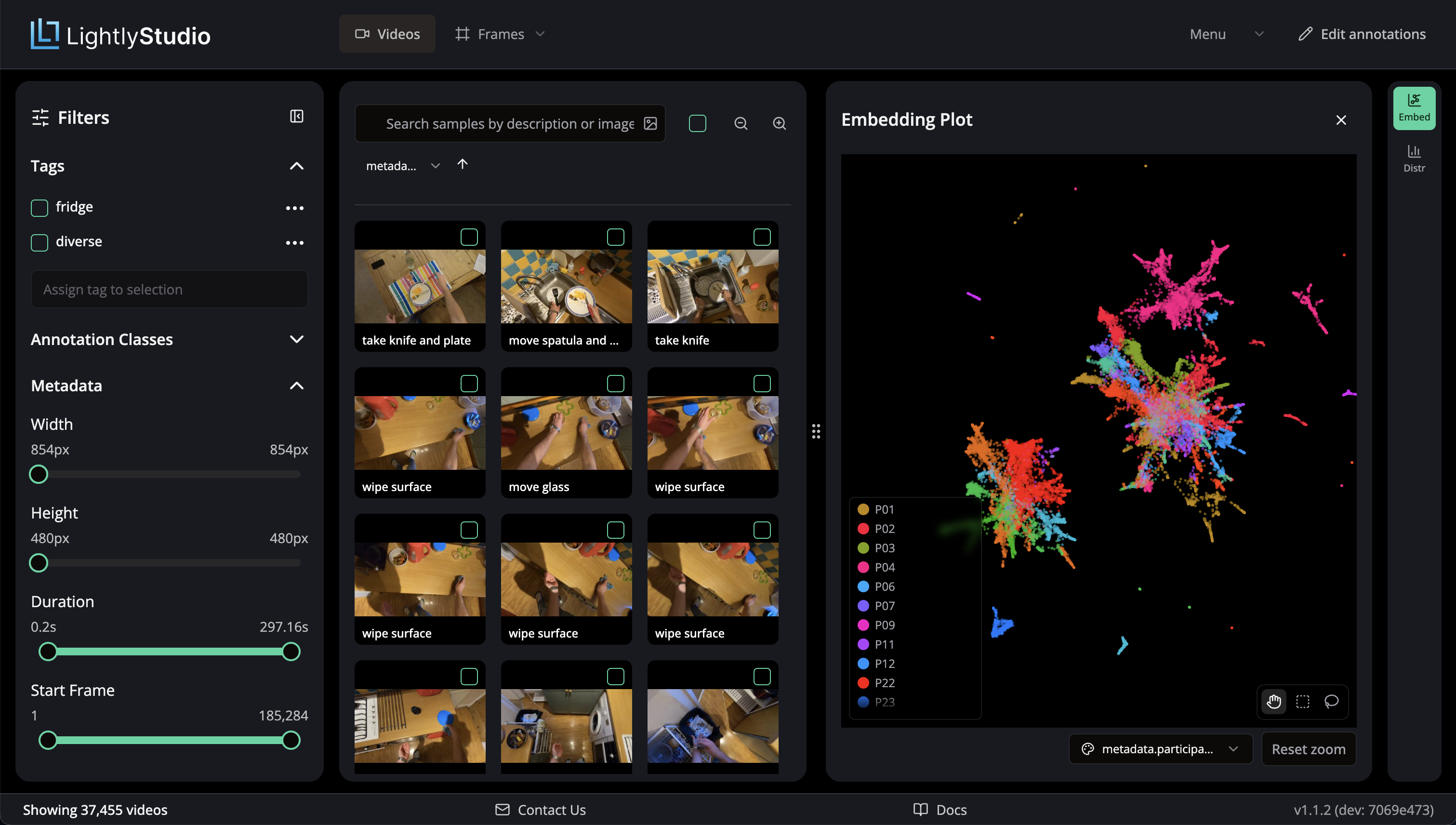This screenshot has width=1456, height=825.
Task: Select the rectangle selection tool in plot
Action: 1302,702
